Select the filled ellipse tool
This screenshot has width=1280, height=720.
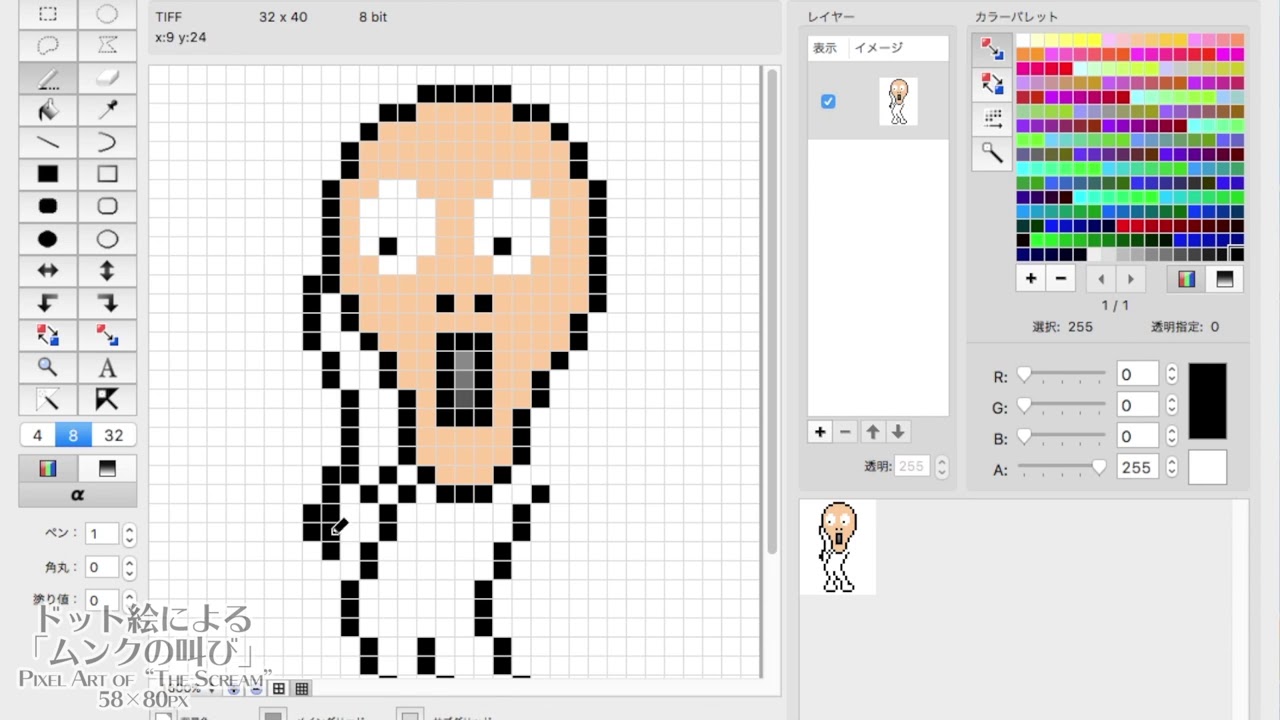click(x=47, y=239)
